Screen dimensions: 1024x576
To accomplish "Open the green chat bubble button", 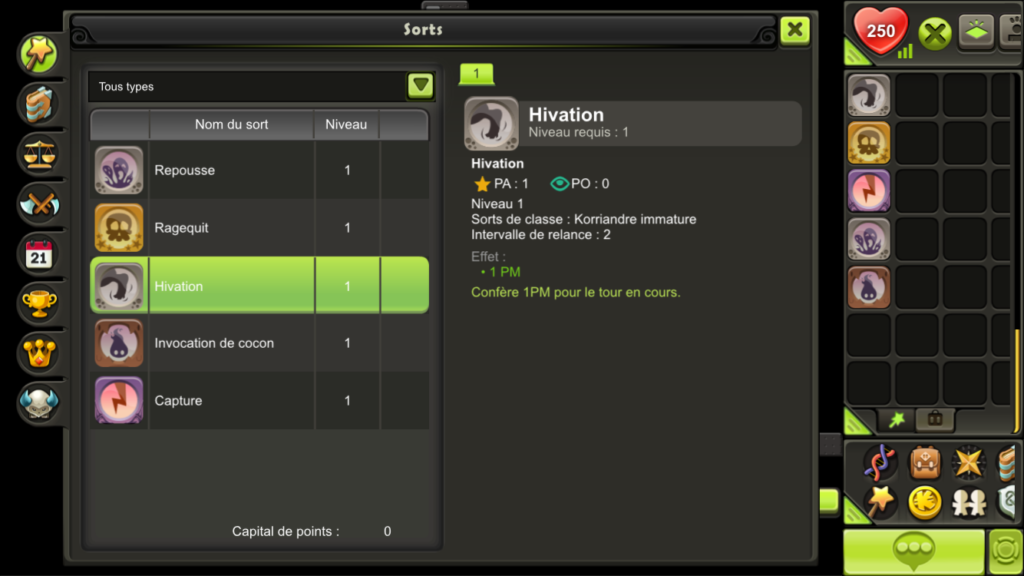I will point(914,551).
